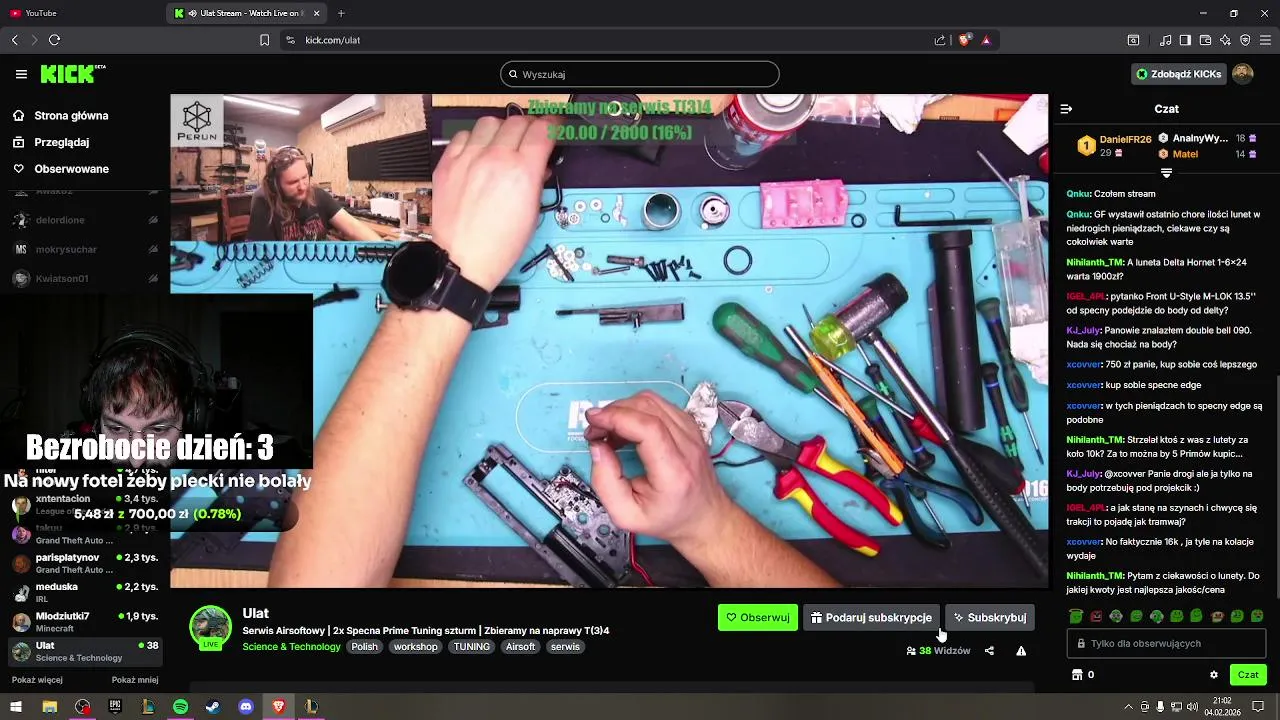Click the green Czat send button
This screenshot has width=1280, height=720.
[1248, 675]
